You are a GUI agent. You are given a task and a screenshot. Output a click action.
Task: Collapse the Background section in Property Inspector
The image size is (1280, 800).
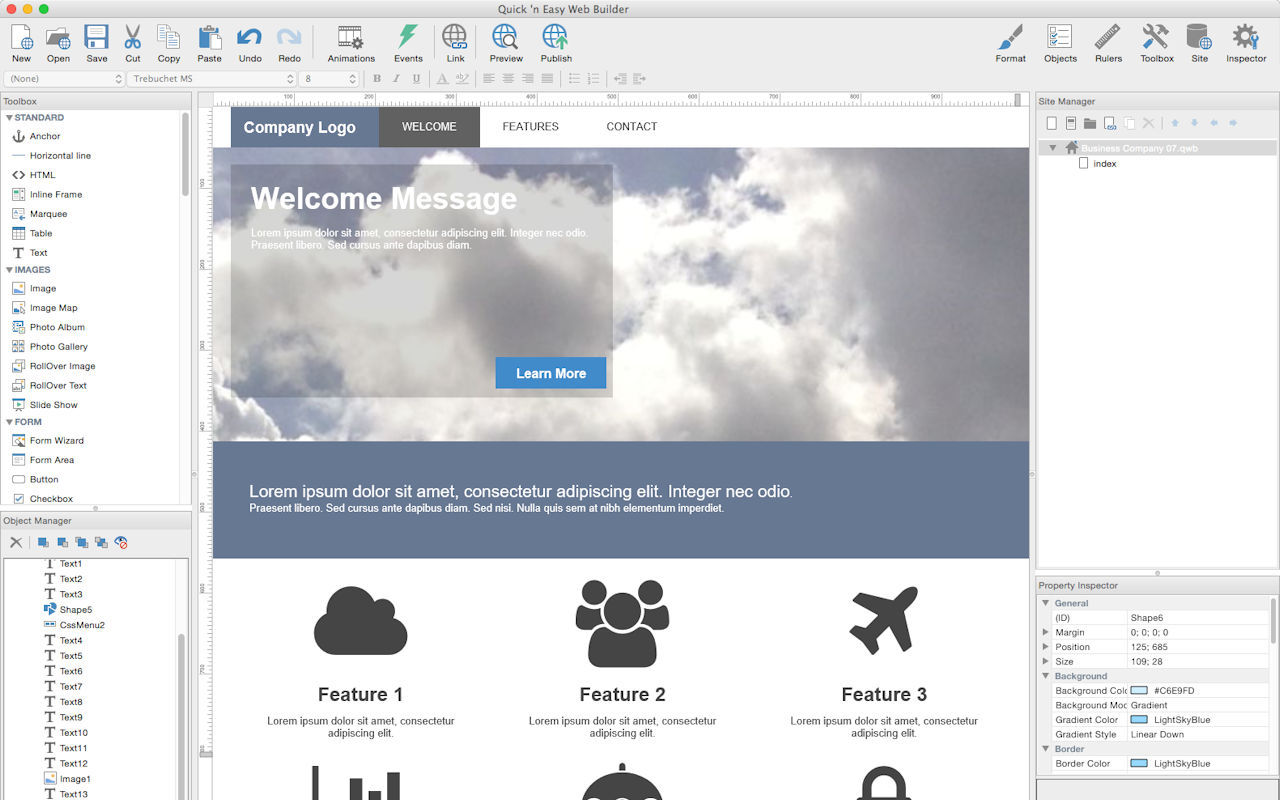[x=1046, y=676]
